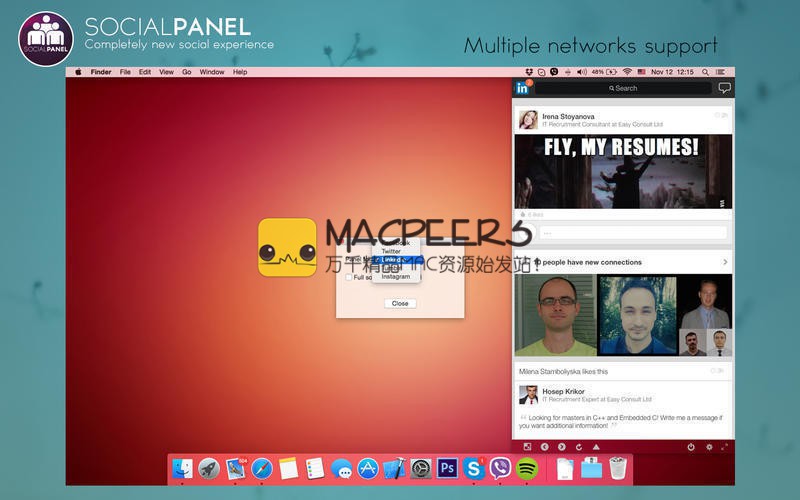Click battery 48% indicator in menu bar
This screenshot has height=500, width=800.
[x=604, y=72]
